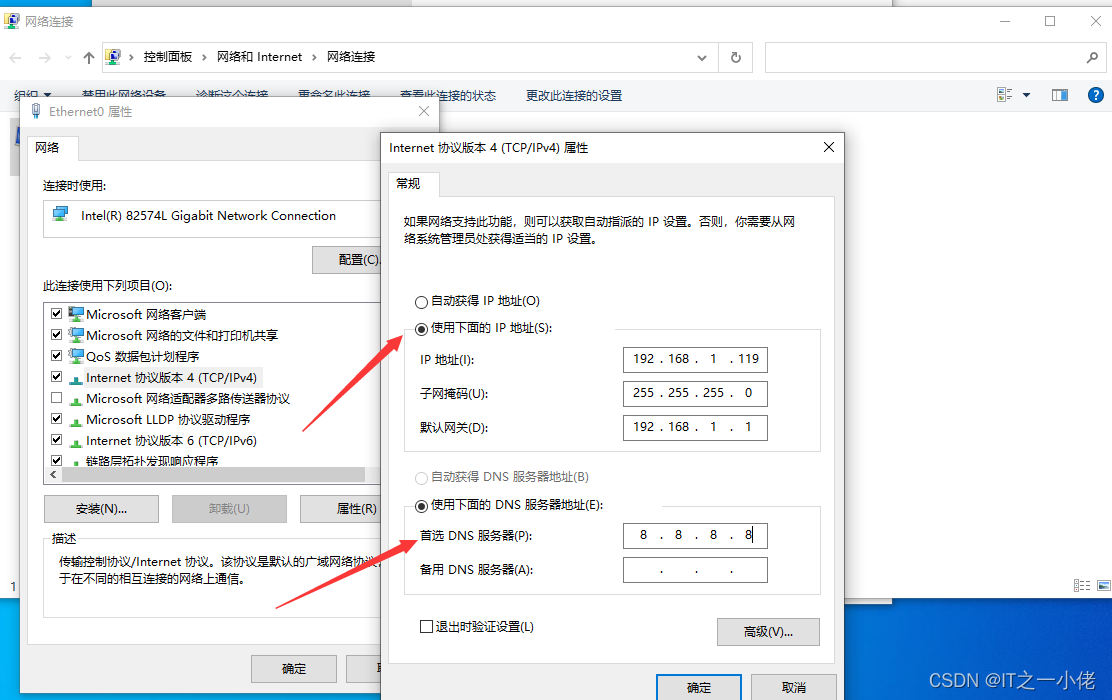Click the 子网掩码(U) input field
This screenshot has height=700, width=1112.
pyautogui.click(x=695, y=393)
